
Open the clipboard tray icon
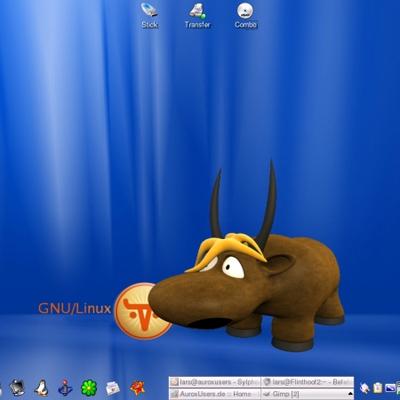378,388
